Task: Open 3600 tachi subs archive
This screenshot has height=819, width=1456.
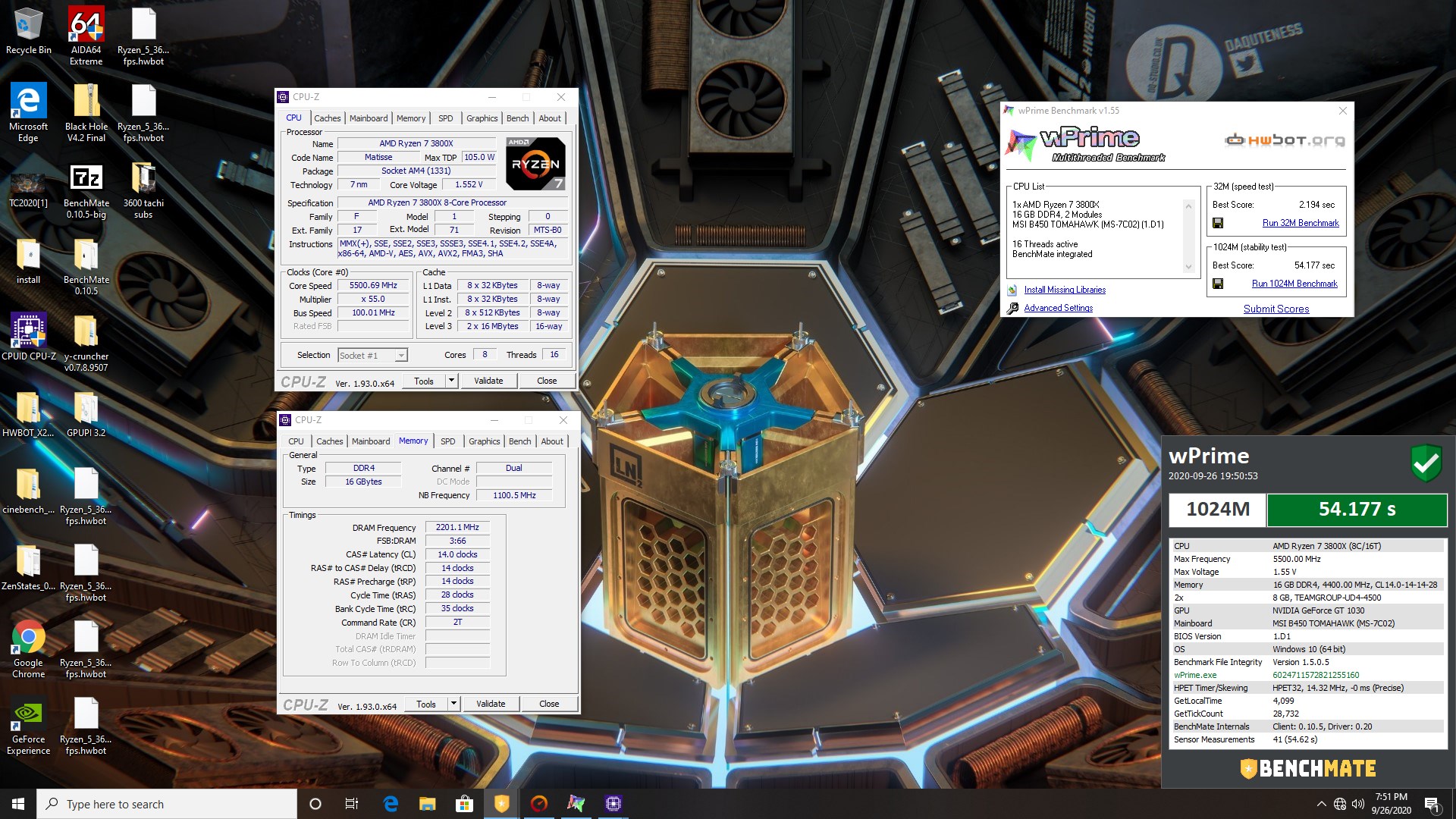Action: point(143,190)
